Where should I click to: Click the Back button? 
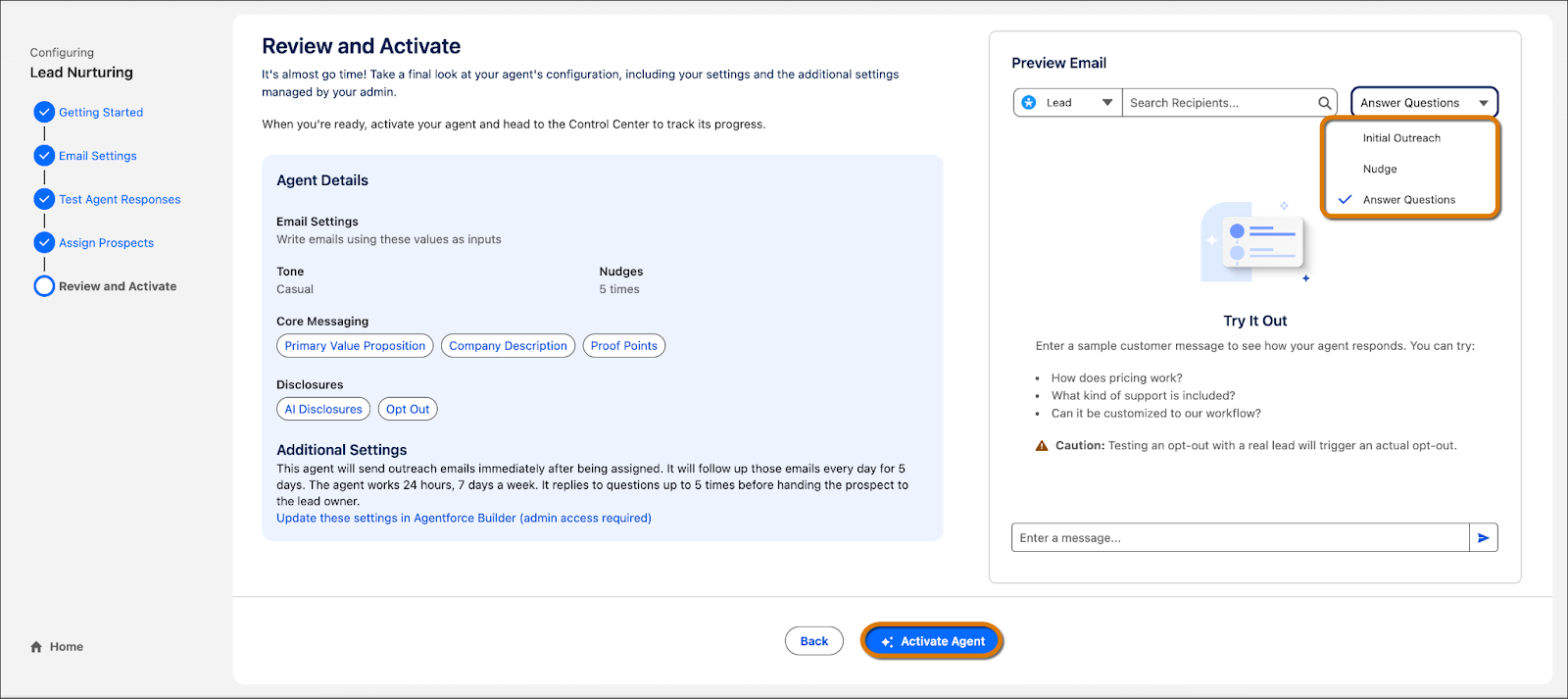pos(813,641)
